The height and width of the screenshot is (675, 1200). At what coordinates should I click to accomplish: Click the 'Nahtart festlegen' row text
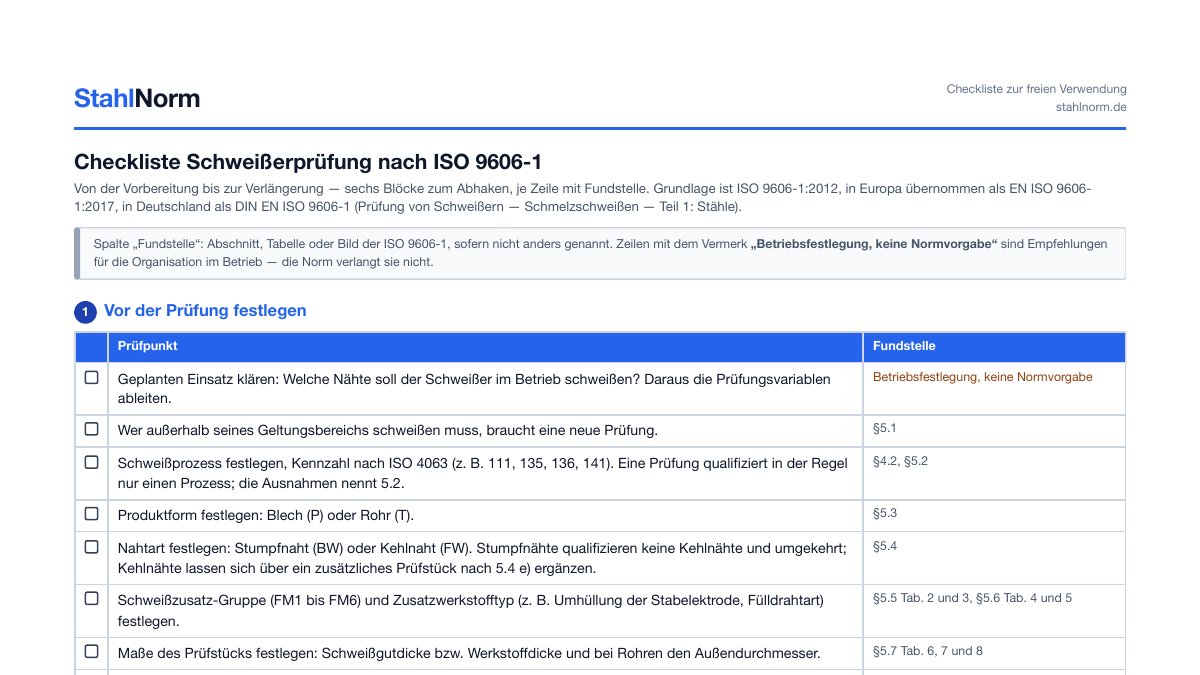(x=483, y=558)
